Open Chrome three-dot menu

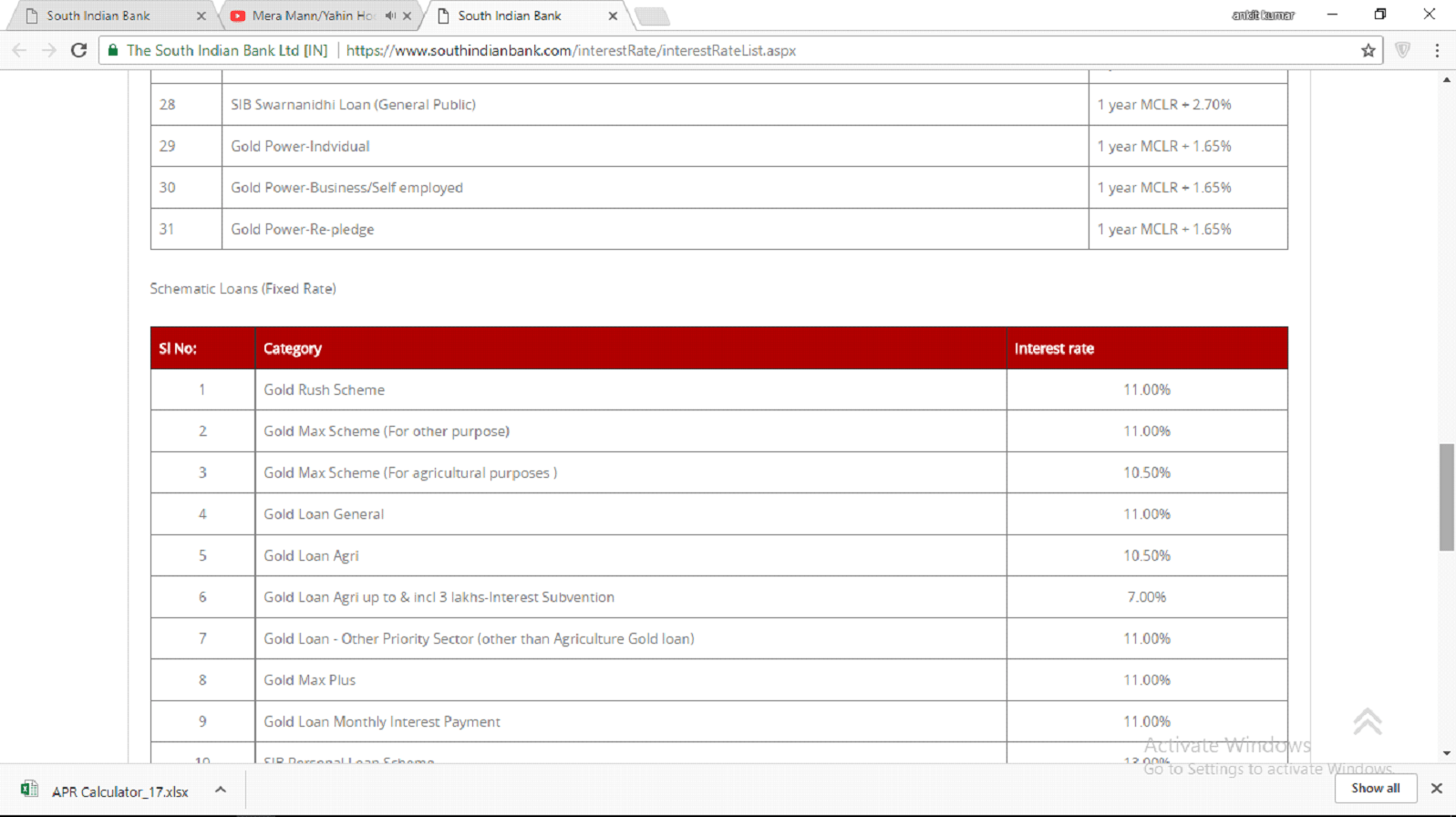[x=1437, y=50]
